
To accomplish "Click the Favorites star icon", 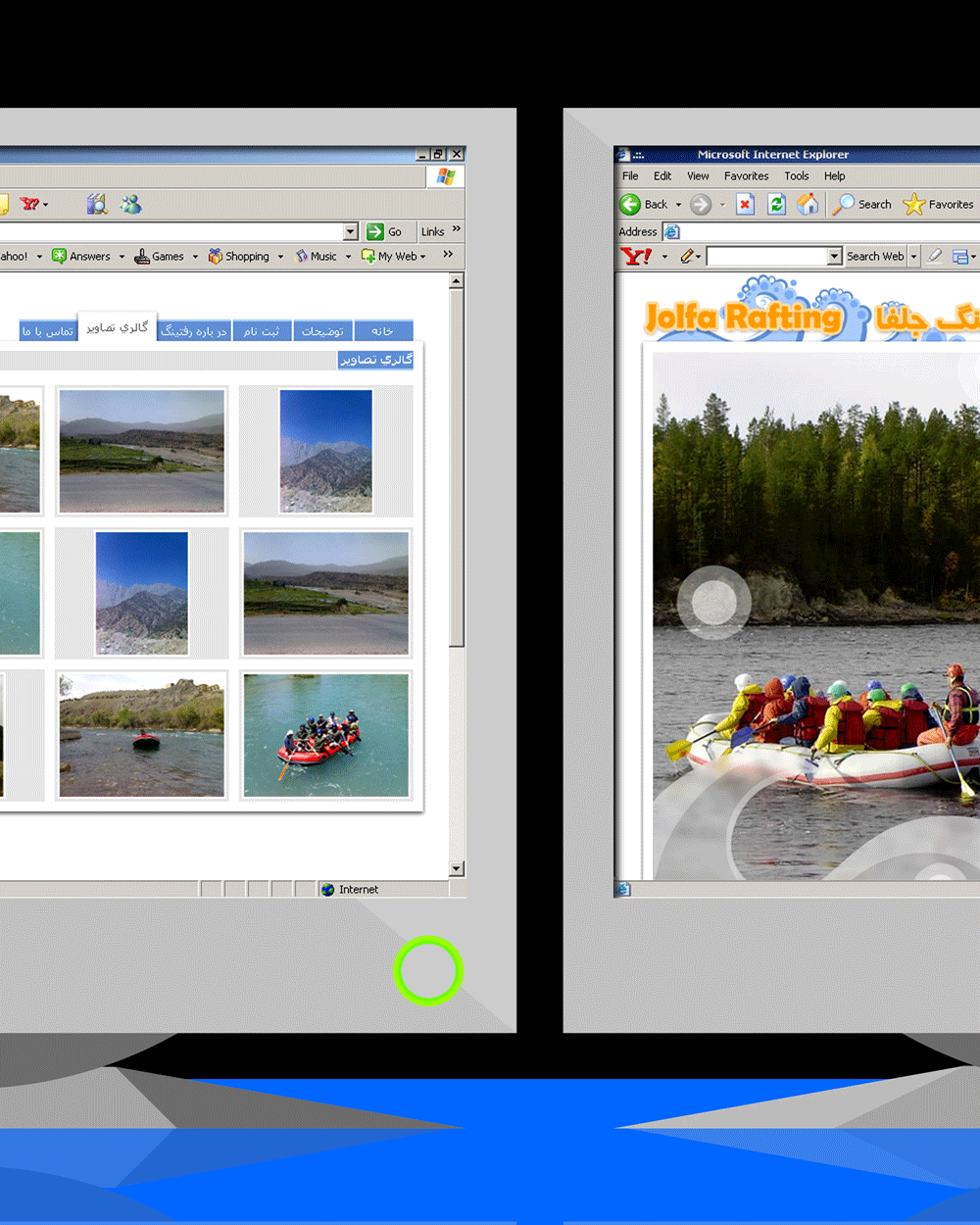I will (913, 204).
